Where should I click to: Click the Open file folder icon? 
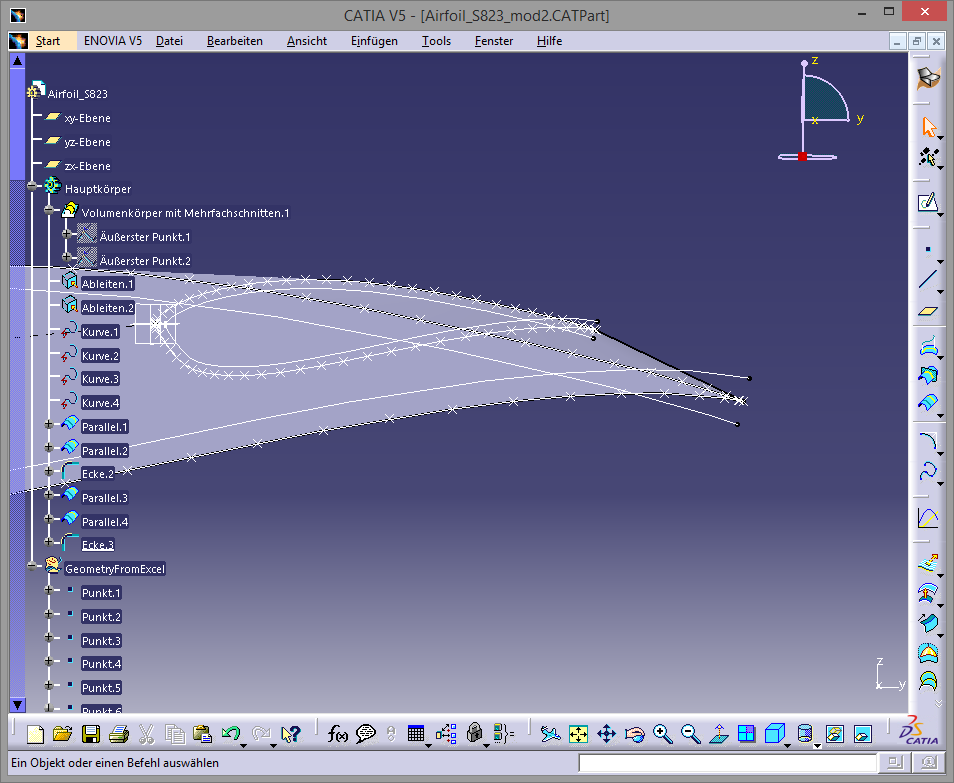pyautogui.click(x=63, y=734)
